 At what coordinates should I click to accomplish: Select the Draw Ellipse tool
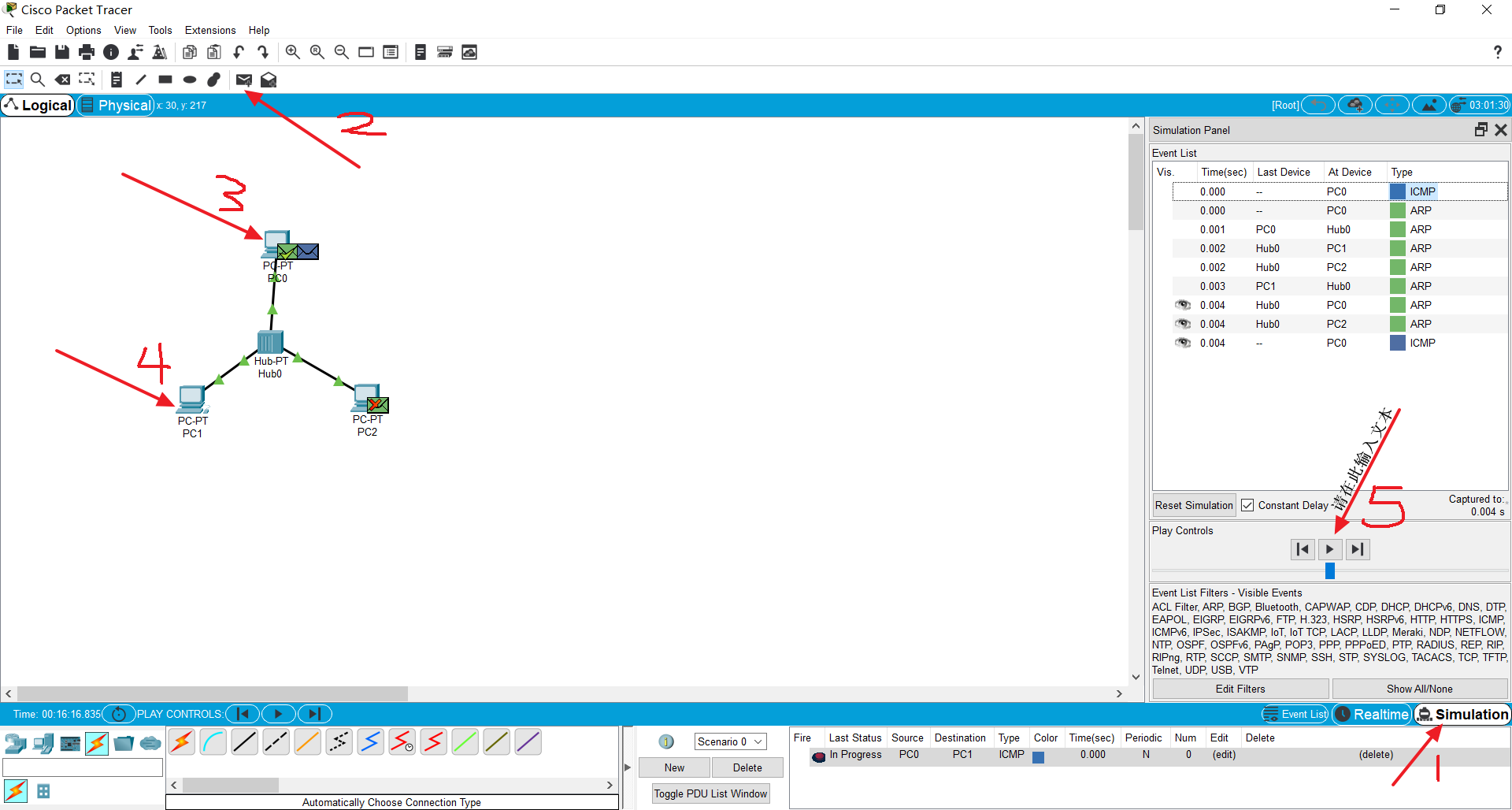pyautogui.click(x=189, y=80)
